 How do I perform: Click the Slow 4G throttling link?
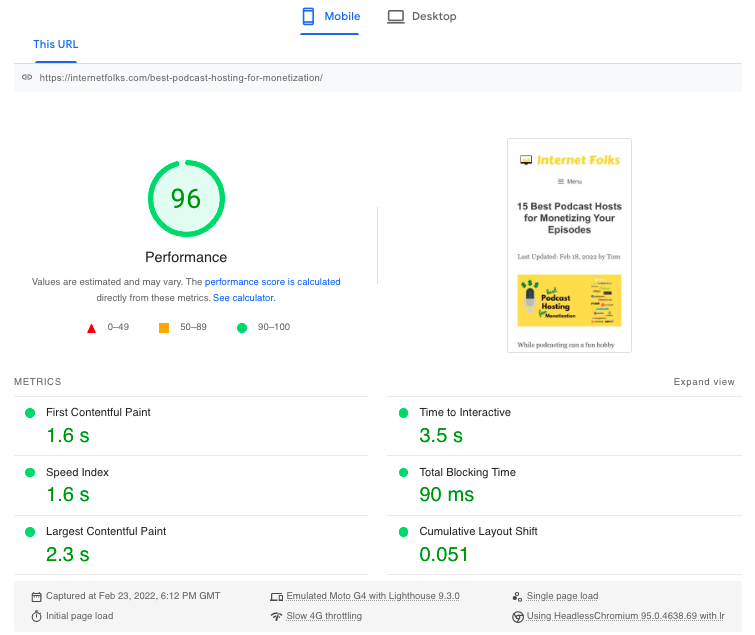point(324,616)
